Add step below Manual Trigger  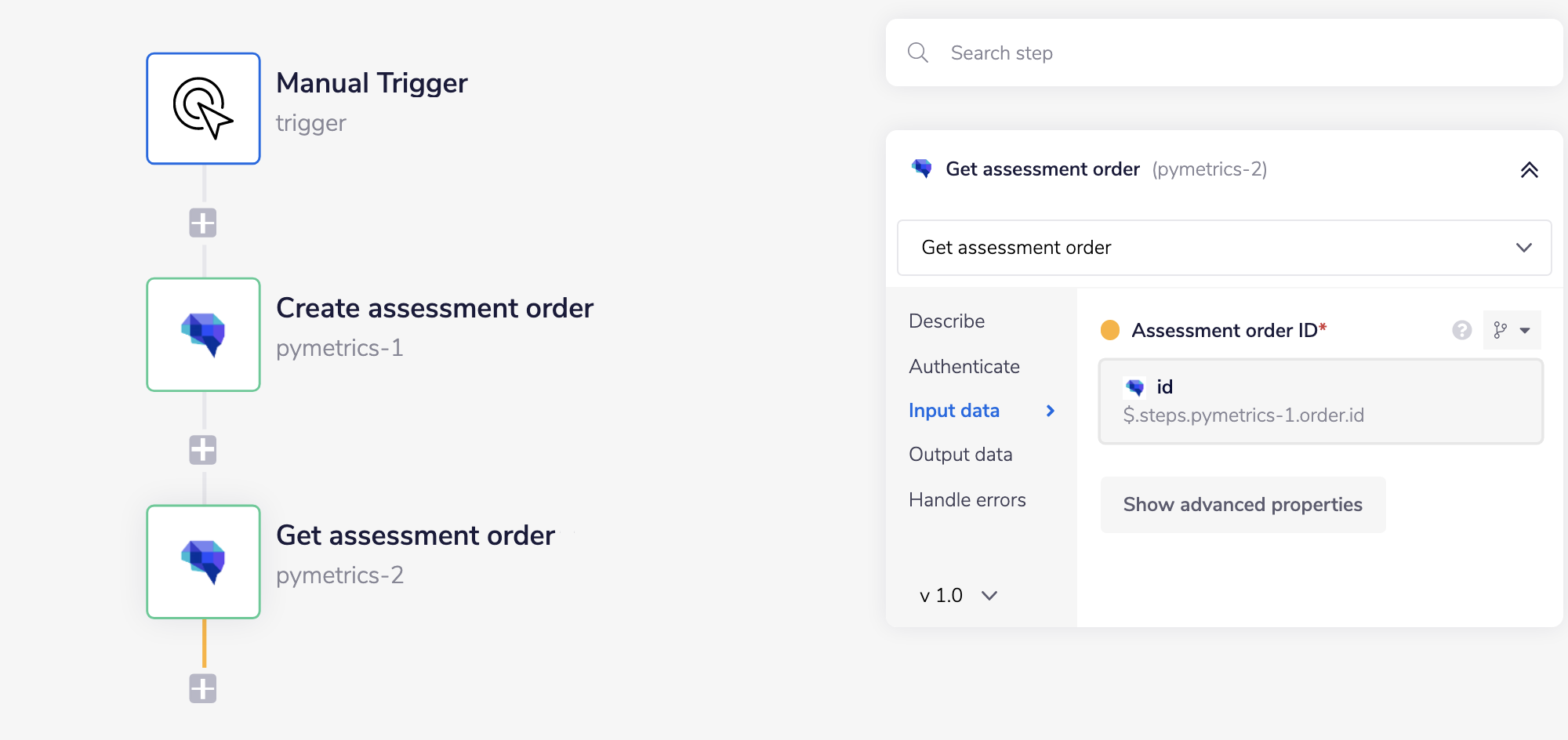click(x=203, y=223)
